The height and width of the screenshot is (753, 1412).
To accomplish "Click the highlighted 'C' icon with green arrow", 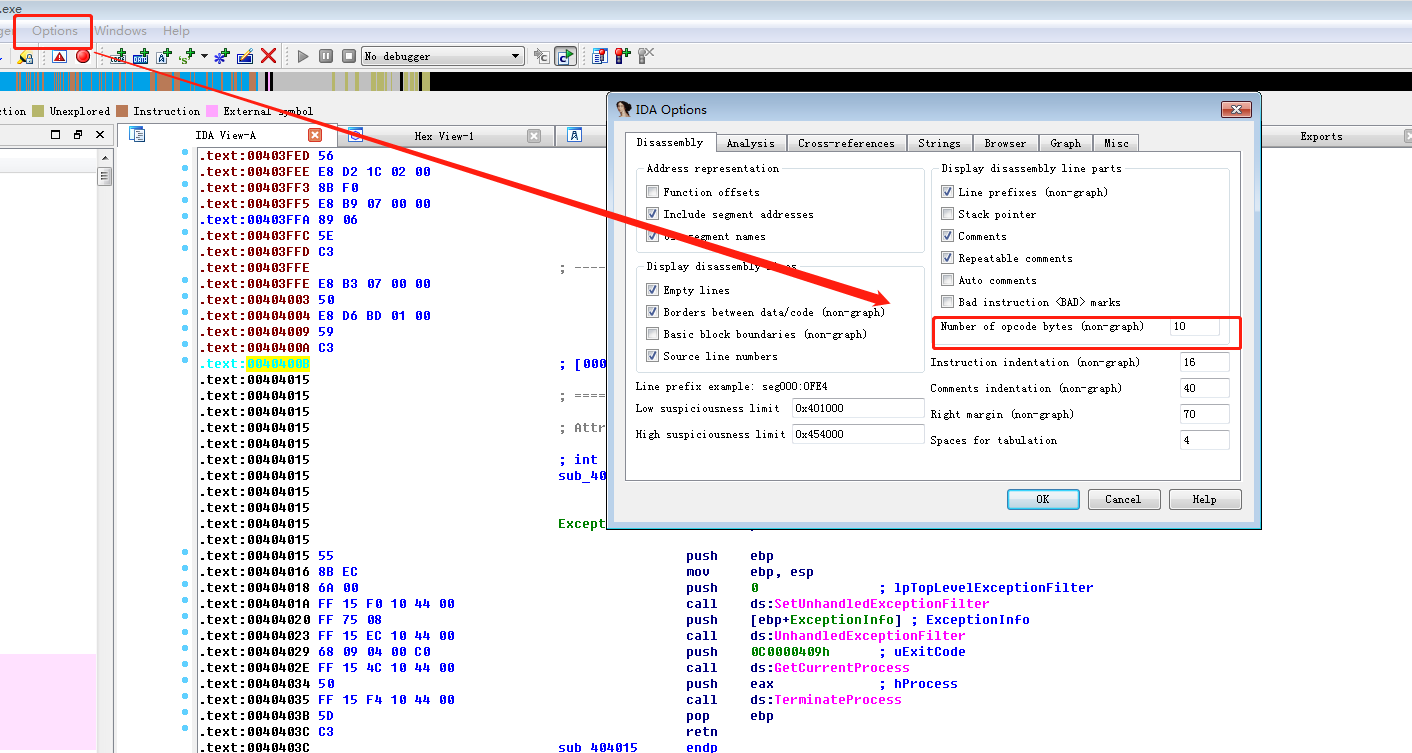I will (x=566, y=56).
